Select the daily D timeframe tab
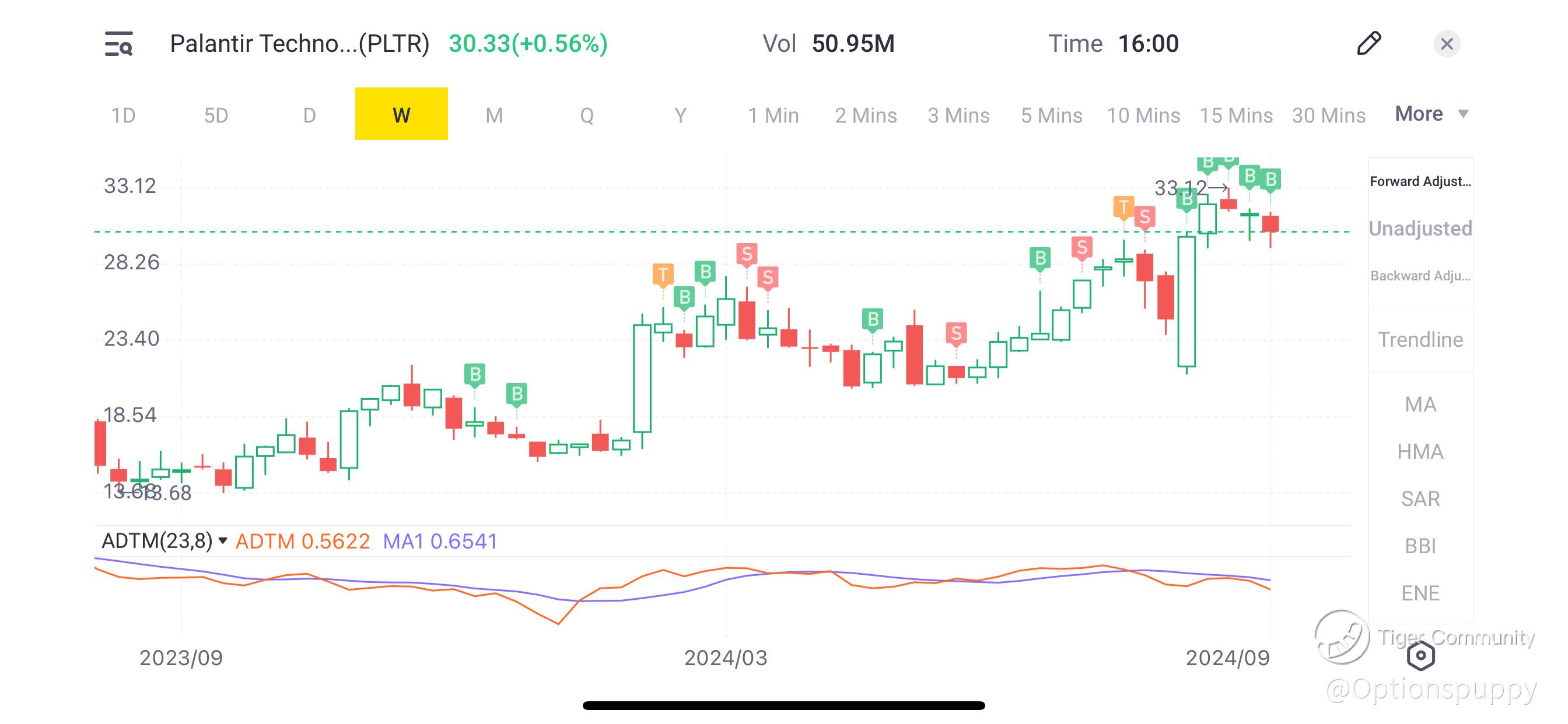 tap(309, 115)
